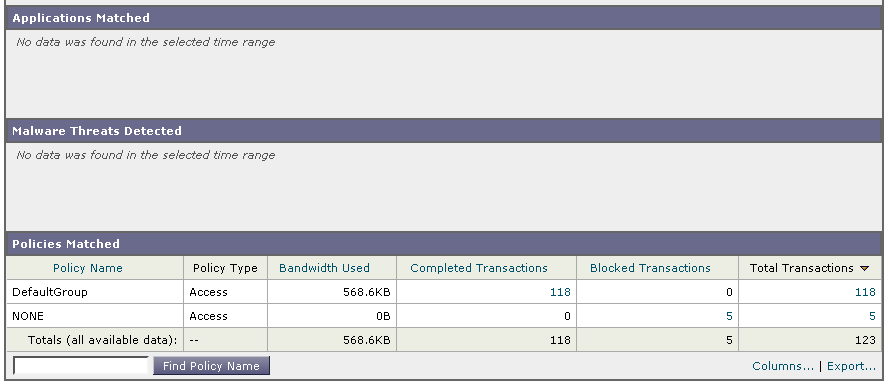Click the Total Transactions sort arrow icon

click(864, 268)
